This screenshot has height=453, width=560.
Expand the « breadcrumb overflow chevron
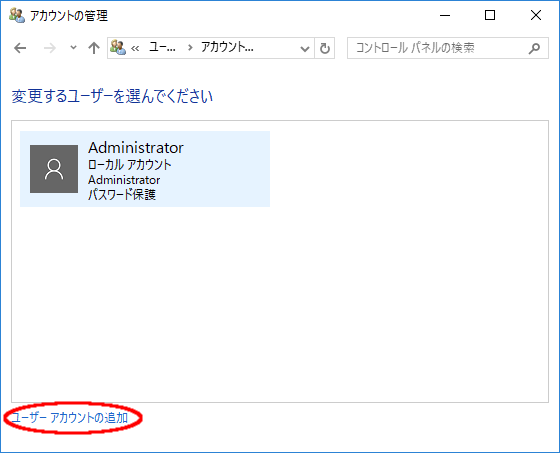tap(135, 48)
